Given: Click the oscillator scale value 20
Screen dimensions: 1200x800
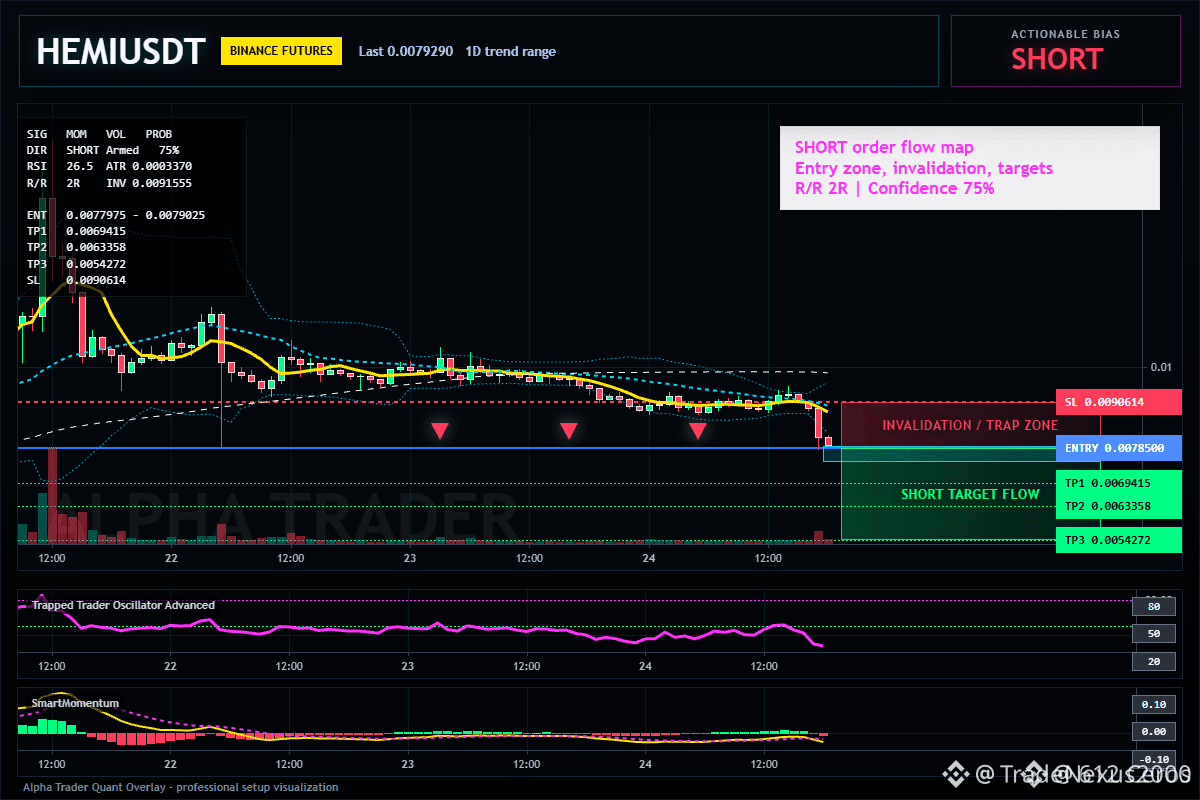Looking at the screenshot, I should tap(1153, 662).
